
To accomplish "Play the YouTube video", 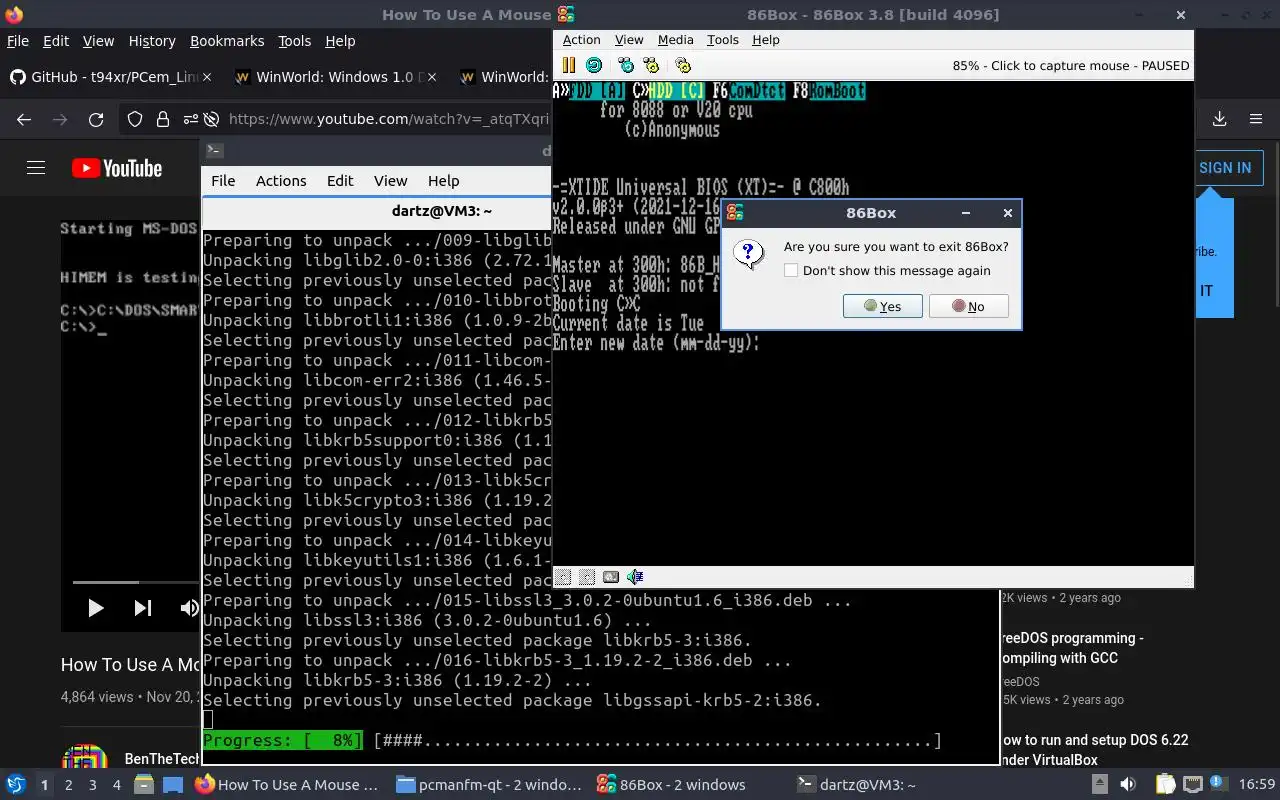I will coord(96,607).
